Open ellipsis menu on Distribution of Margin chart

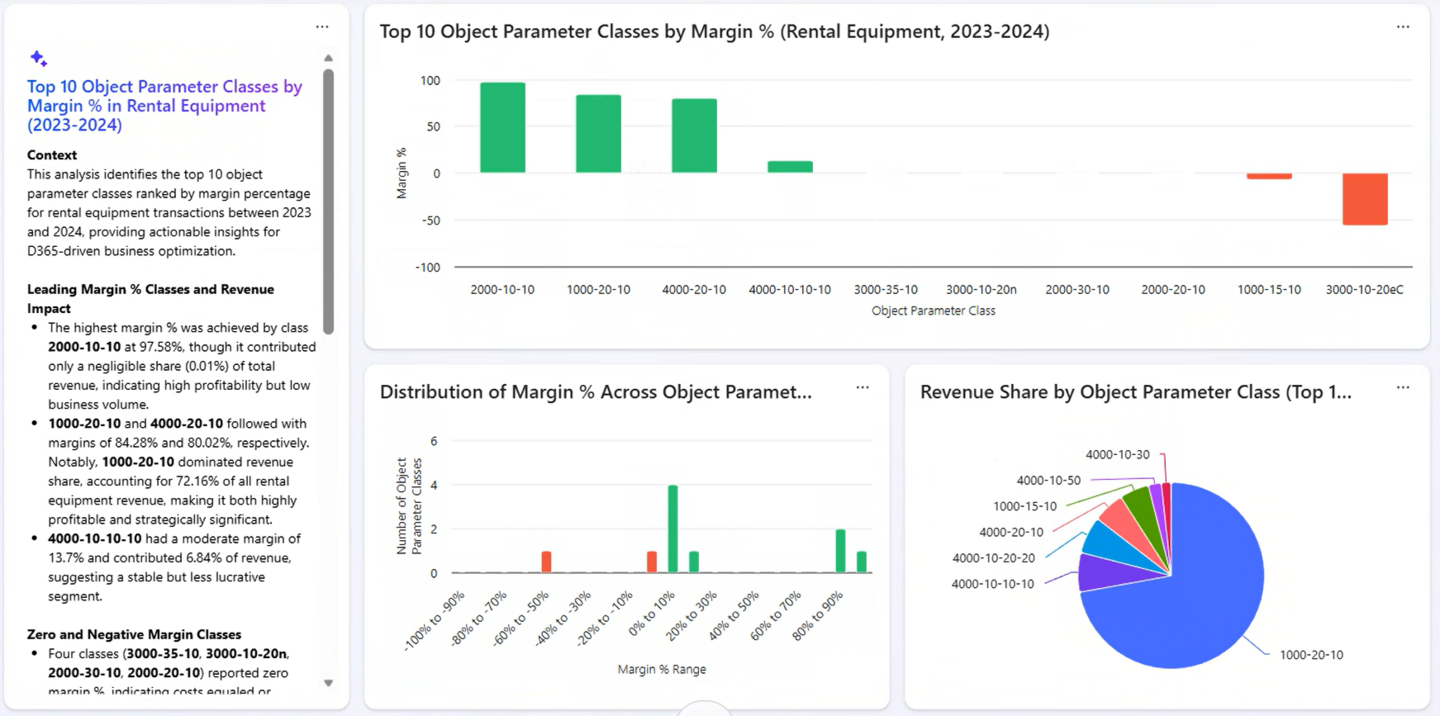pos(862,388)
